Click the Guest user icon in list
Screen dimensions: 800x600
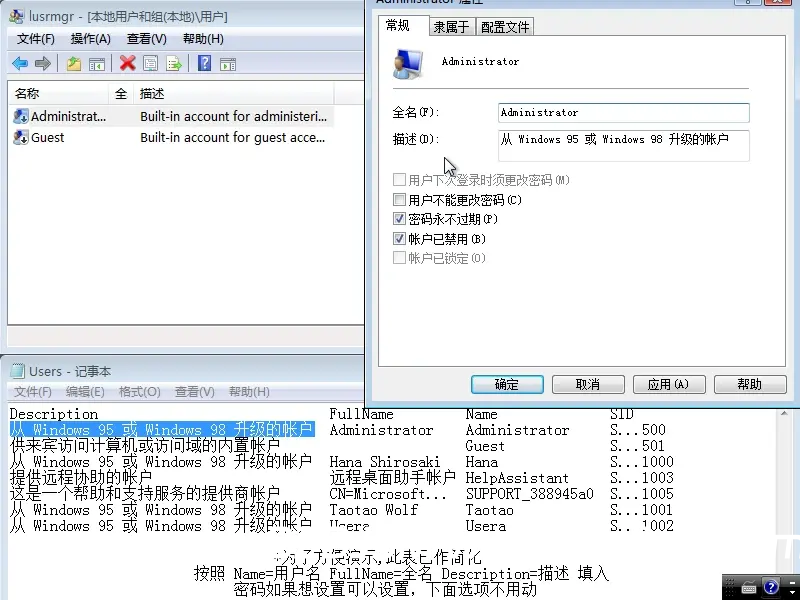point(20,137)
